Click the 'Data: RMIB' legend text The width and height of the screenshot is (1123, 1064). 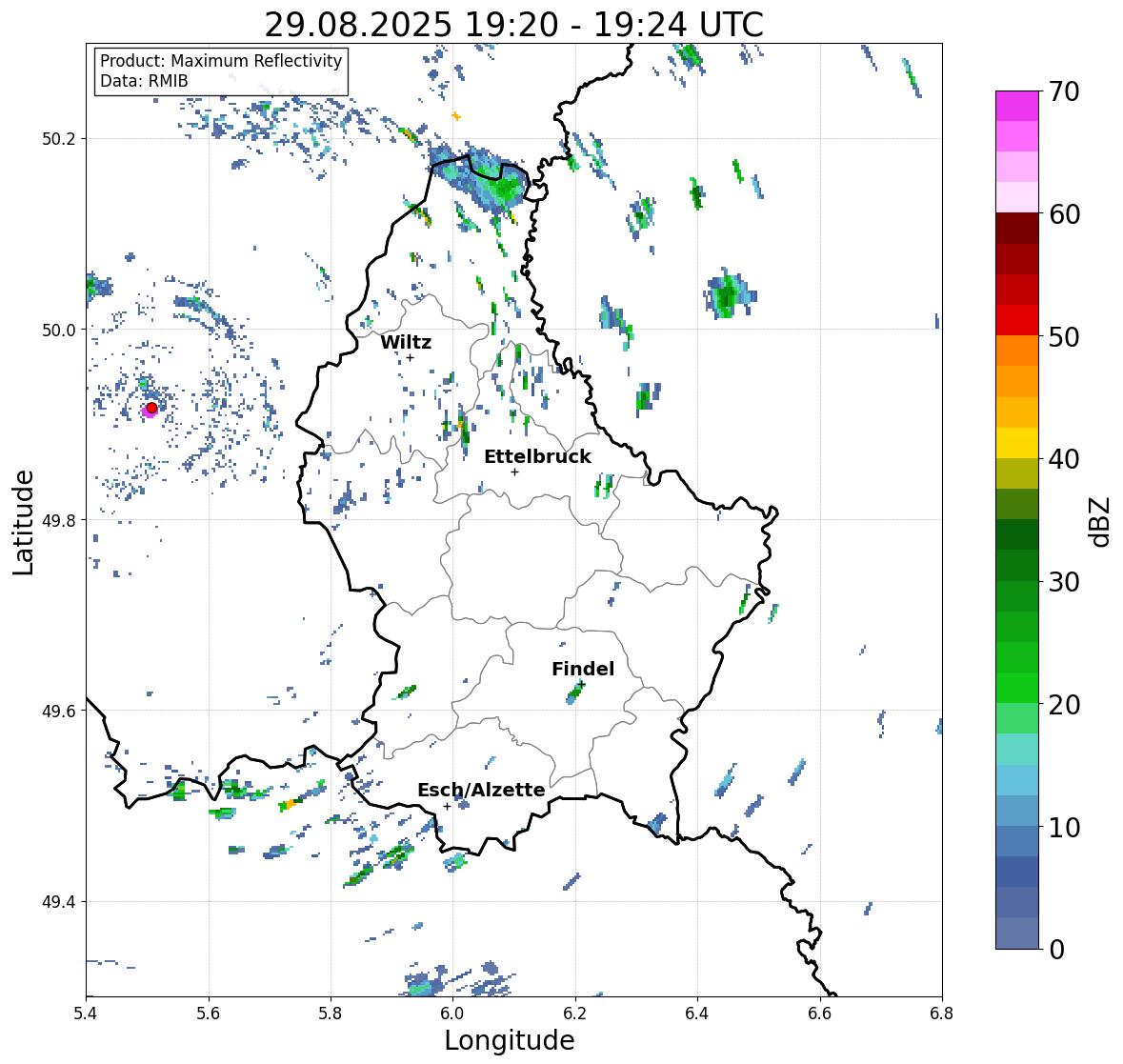(144, 81)
